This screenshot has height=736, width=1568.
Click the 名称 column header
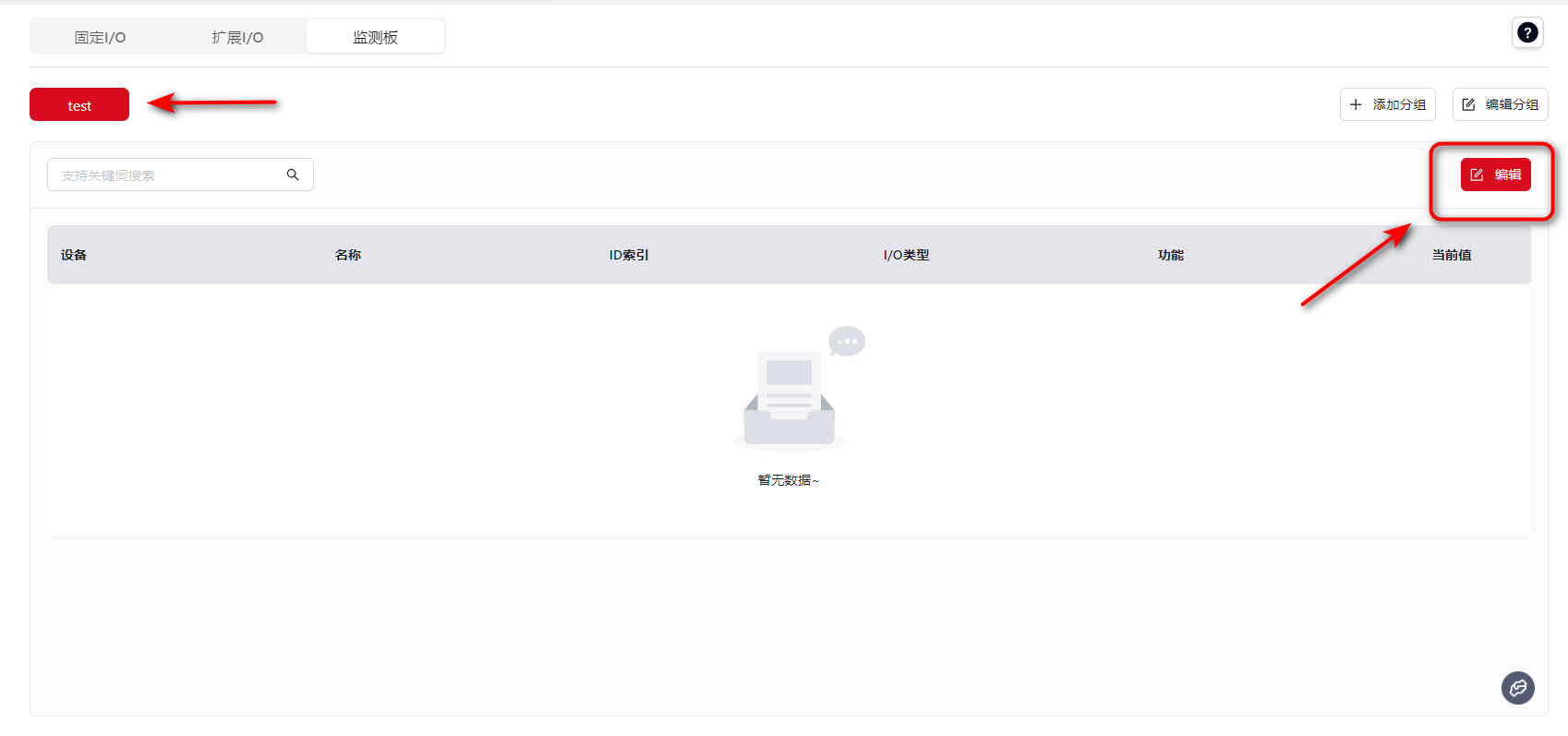[348, 255]
